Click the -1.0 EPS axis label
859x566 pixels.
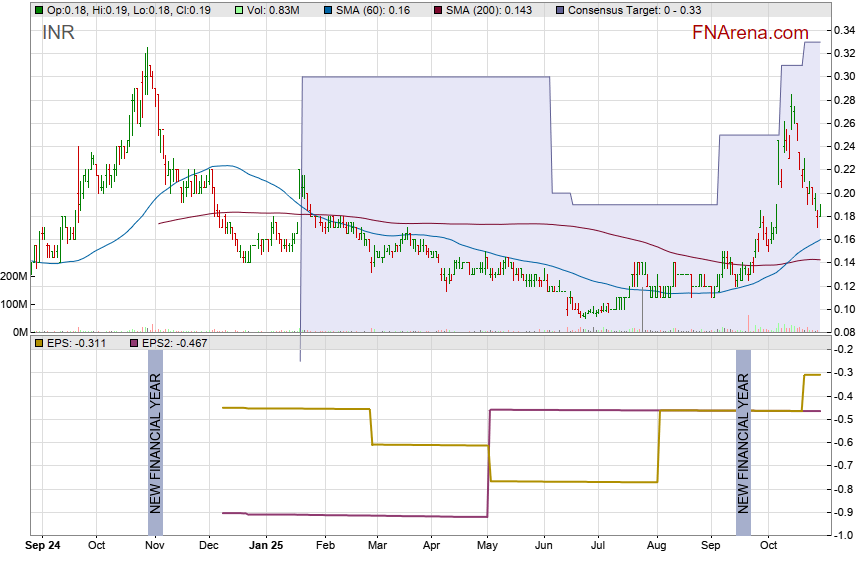click(842, 535)
